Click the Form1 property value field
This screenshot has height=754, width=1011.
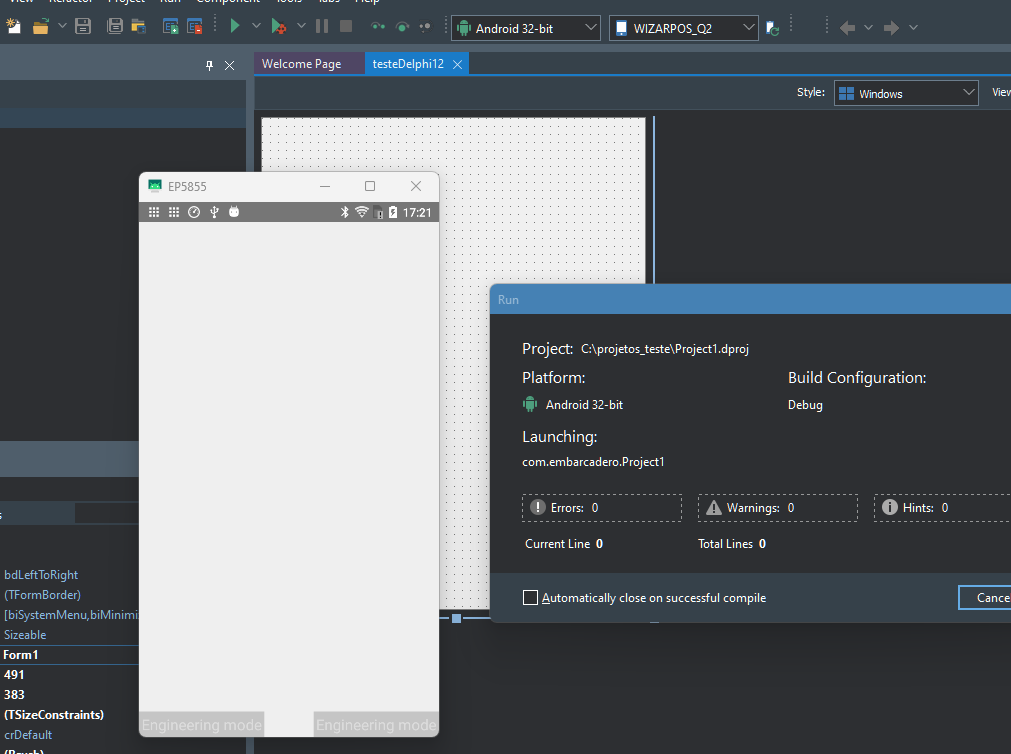(x=70, y=655)
